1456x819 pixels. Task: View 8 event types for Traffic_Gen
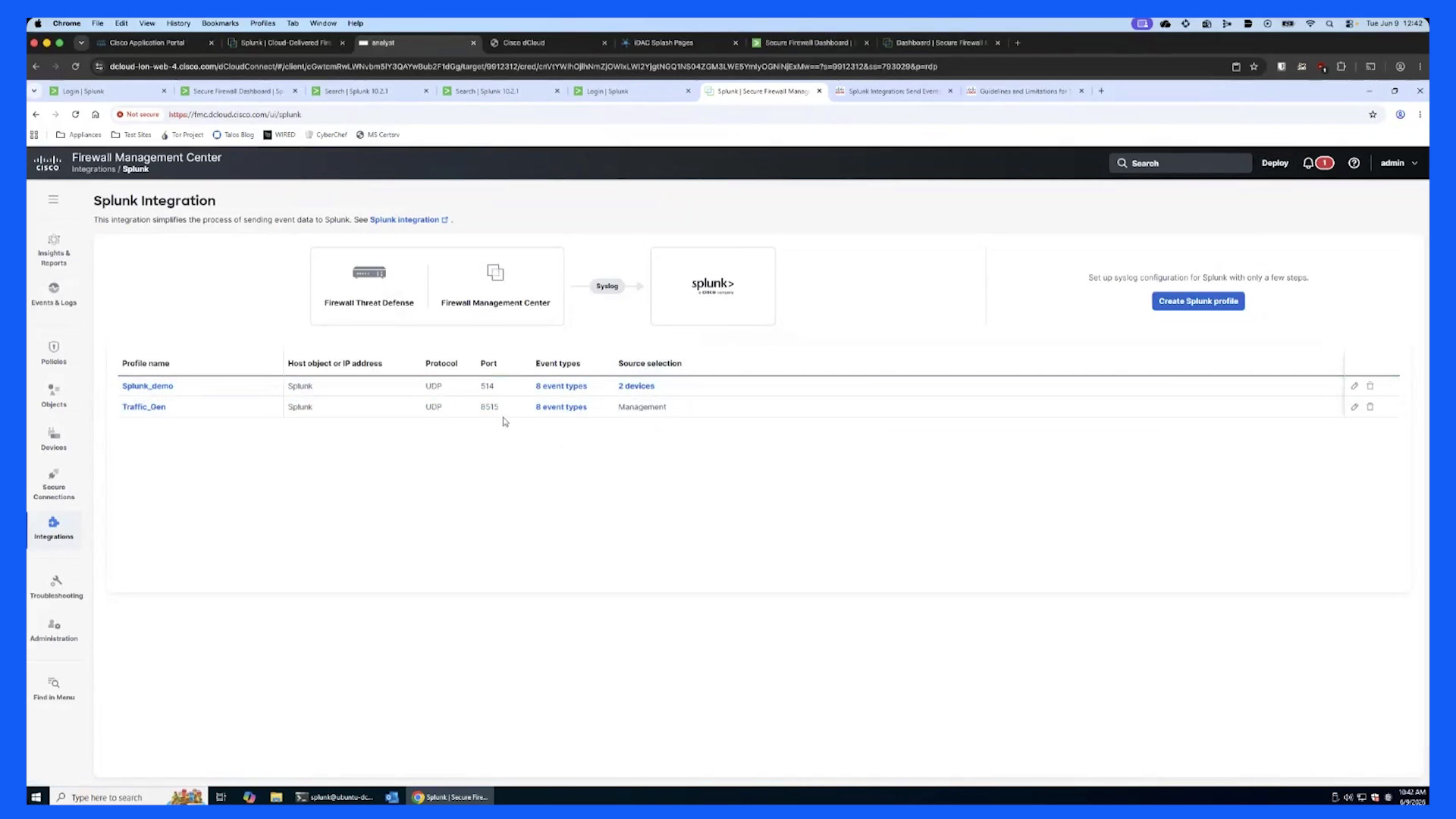tap(561, 407)
